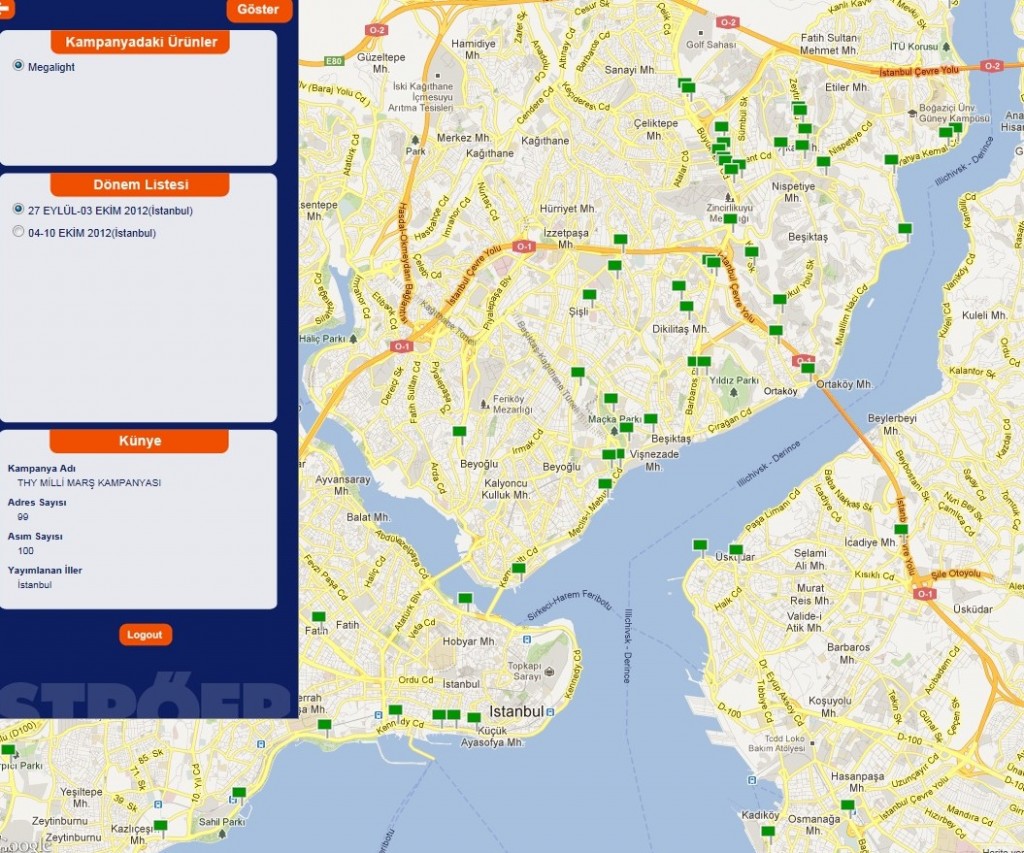Viewport: 1024px width, 853px height.
Task: Open the green billboard marker near Fatih
Action: [319, 617]
